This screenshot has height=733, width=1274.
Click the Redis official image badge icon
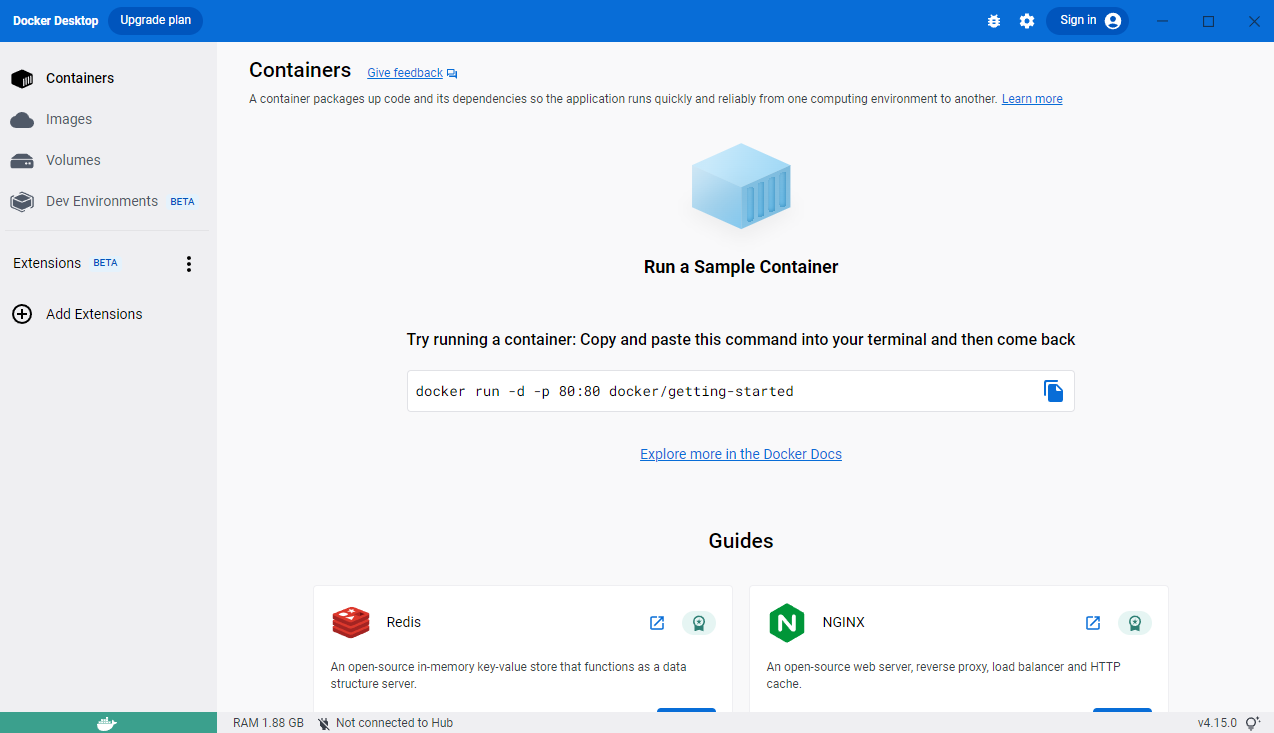click(699, 623)
